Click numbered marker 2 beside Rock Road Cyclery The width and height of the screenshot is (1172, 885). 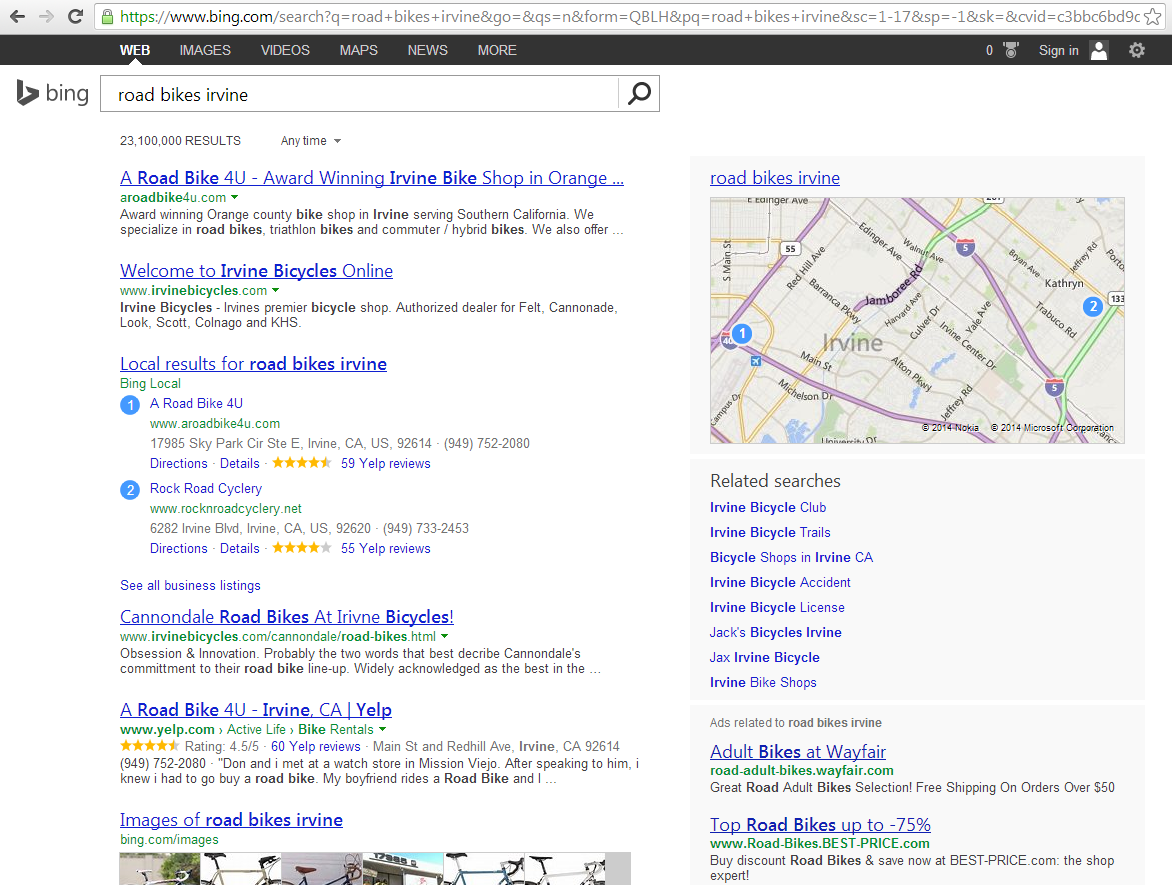[x=130, y=490]
